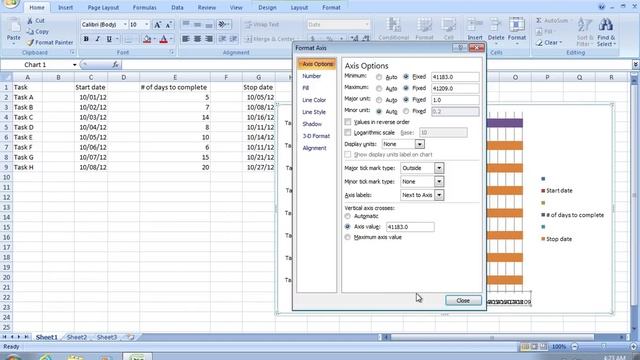The height and width of the screenshot is (360, 640).
Task: Select Maximum axis value radio
Action: click(347, 237)
